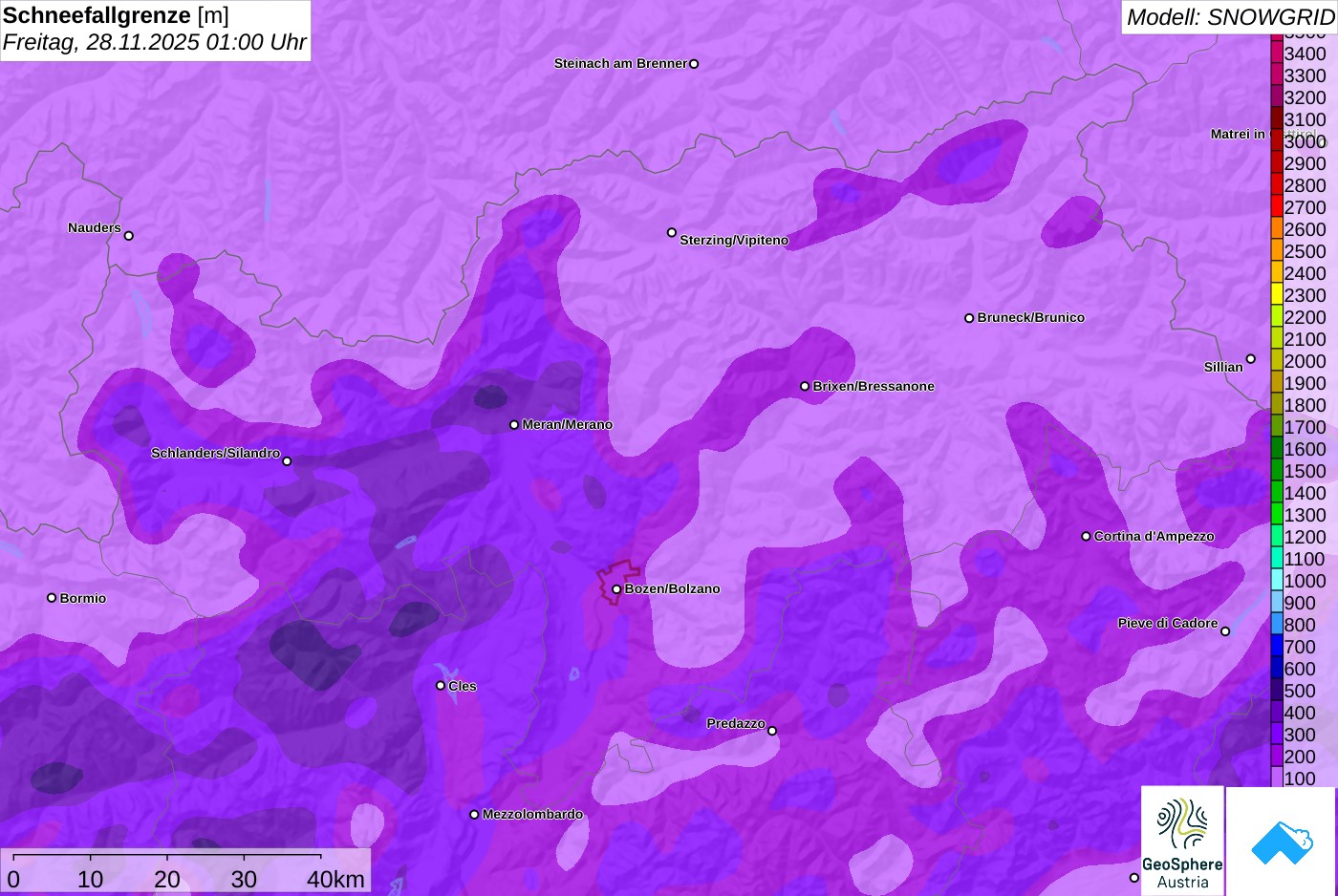Select the Predazzo location marker dot
Screen dimensions: 1338x896
(772, 732)
